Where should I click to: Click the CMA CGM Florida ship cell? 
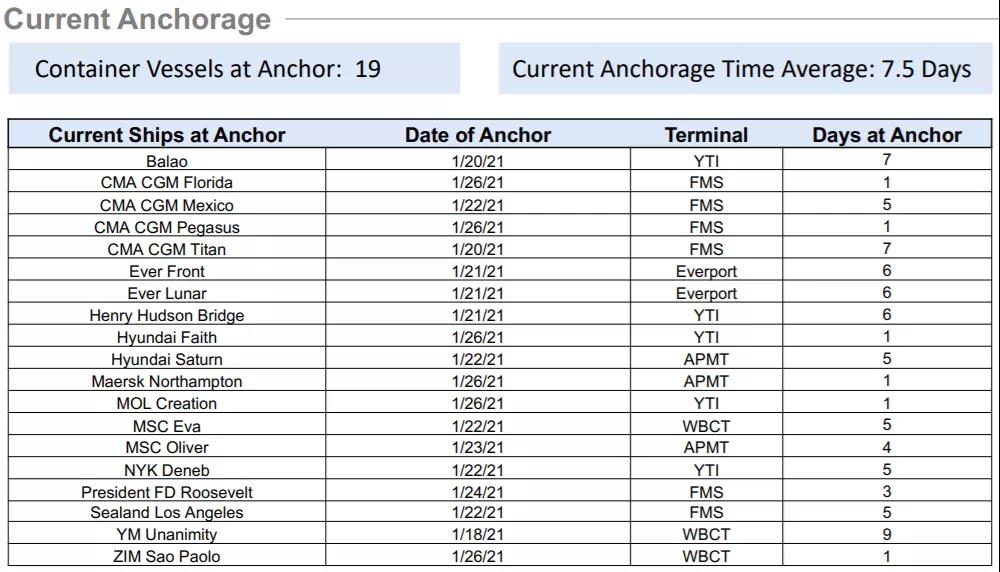coord(167,183)
